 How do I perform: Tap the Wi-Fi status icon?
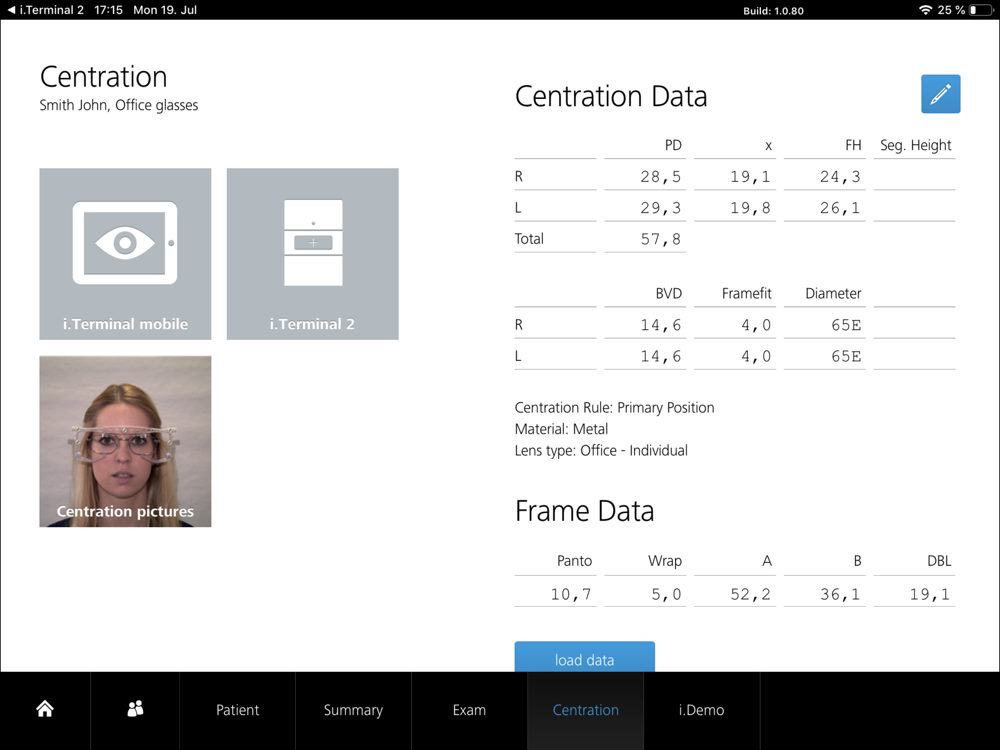[x=925, y=10]
